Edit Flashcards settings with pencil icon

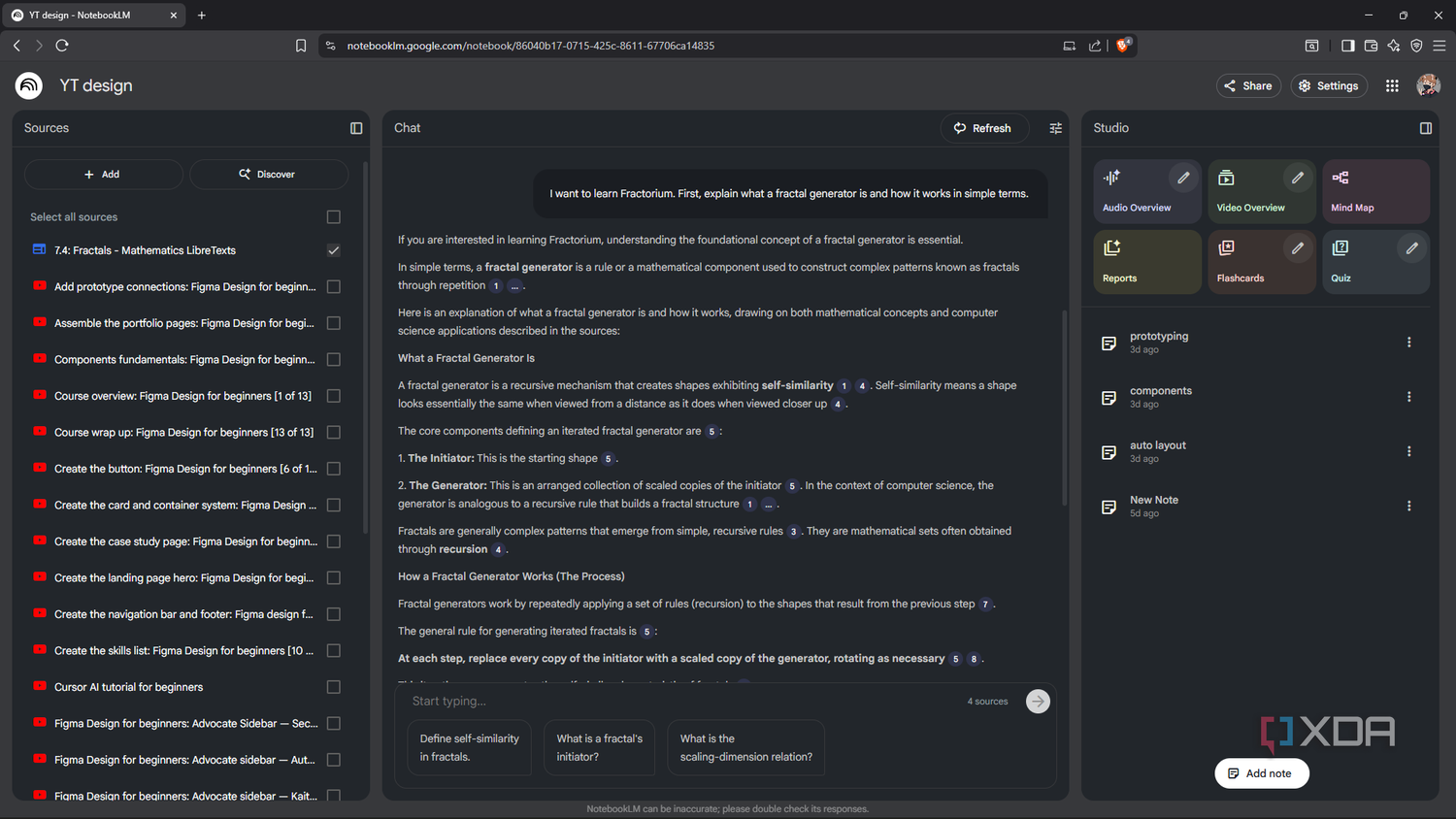[1298, 248]
